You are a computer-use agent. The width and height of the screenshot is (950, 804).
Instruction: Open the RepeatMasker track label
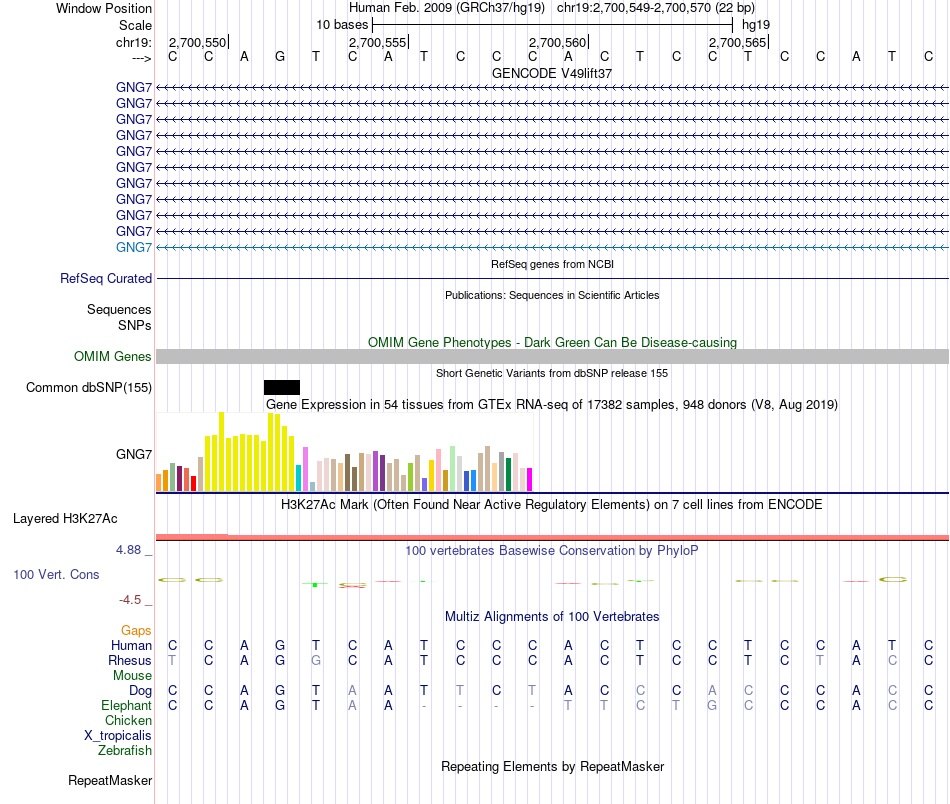click(x=110, y=780)
